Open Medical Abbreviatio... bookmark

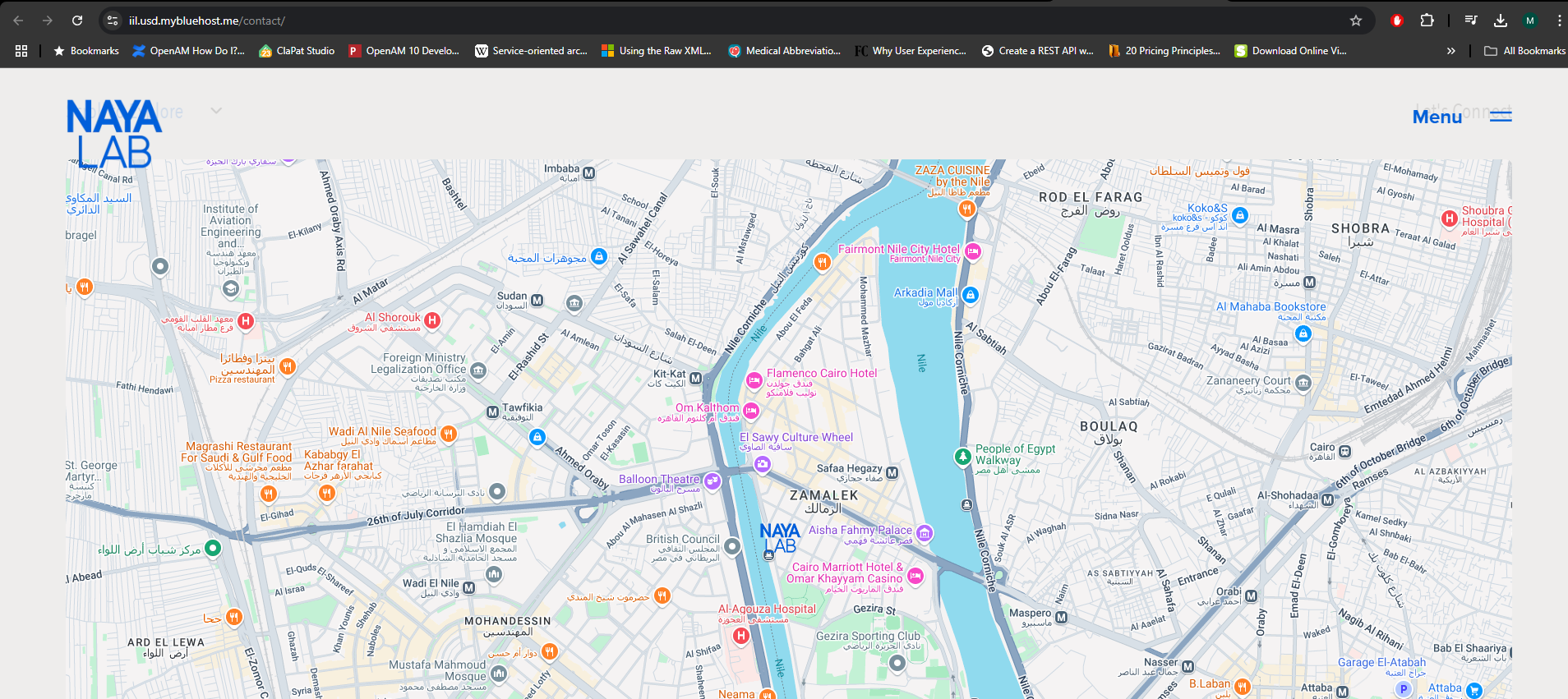click(785, 51)
